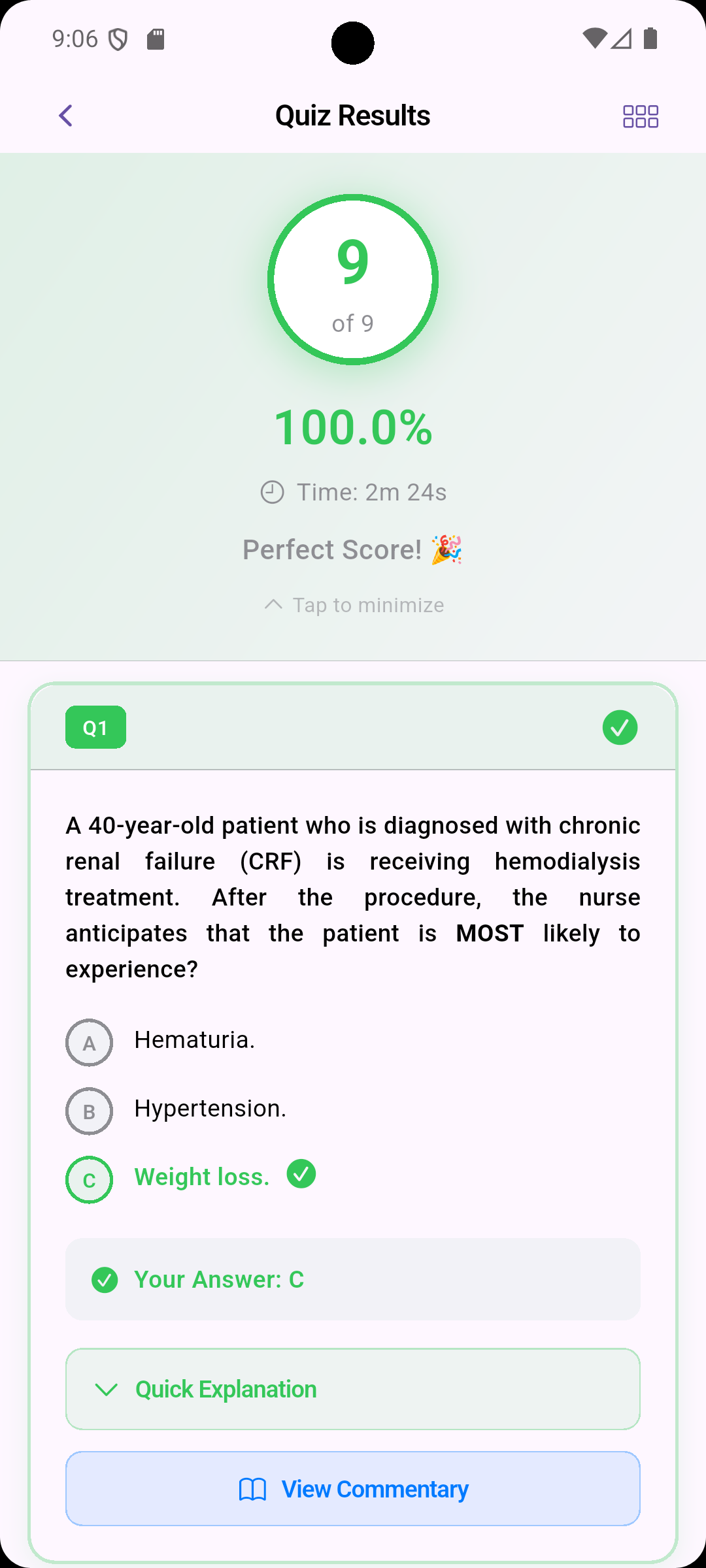Tap the Your Answer: C box
Image resolution: width=706 pixels, height=1568 pixels.
click(x=353, y=1279)
